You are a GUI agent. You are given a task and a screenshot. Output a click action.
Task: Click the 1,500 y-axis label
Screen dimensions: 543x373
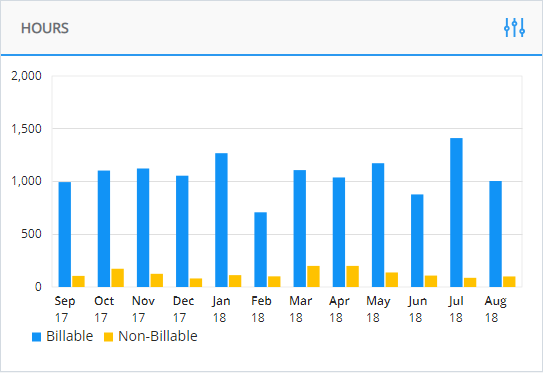click(x=26, y=129)
